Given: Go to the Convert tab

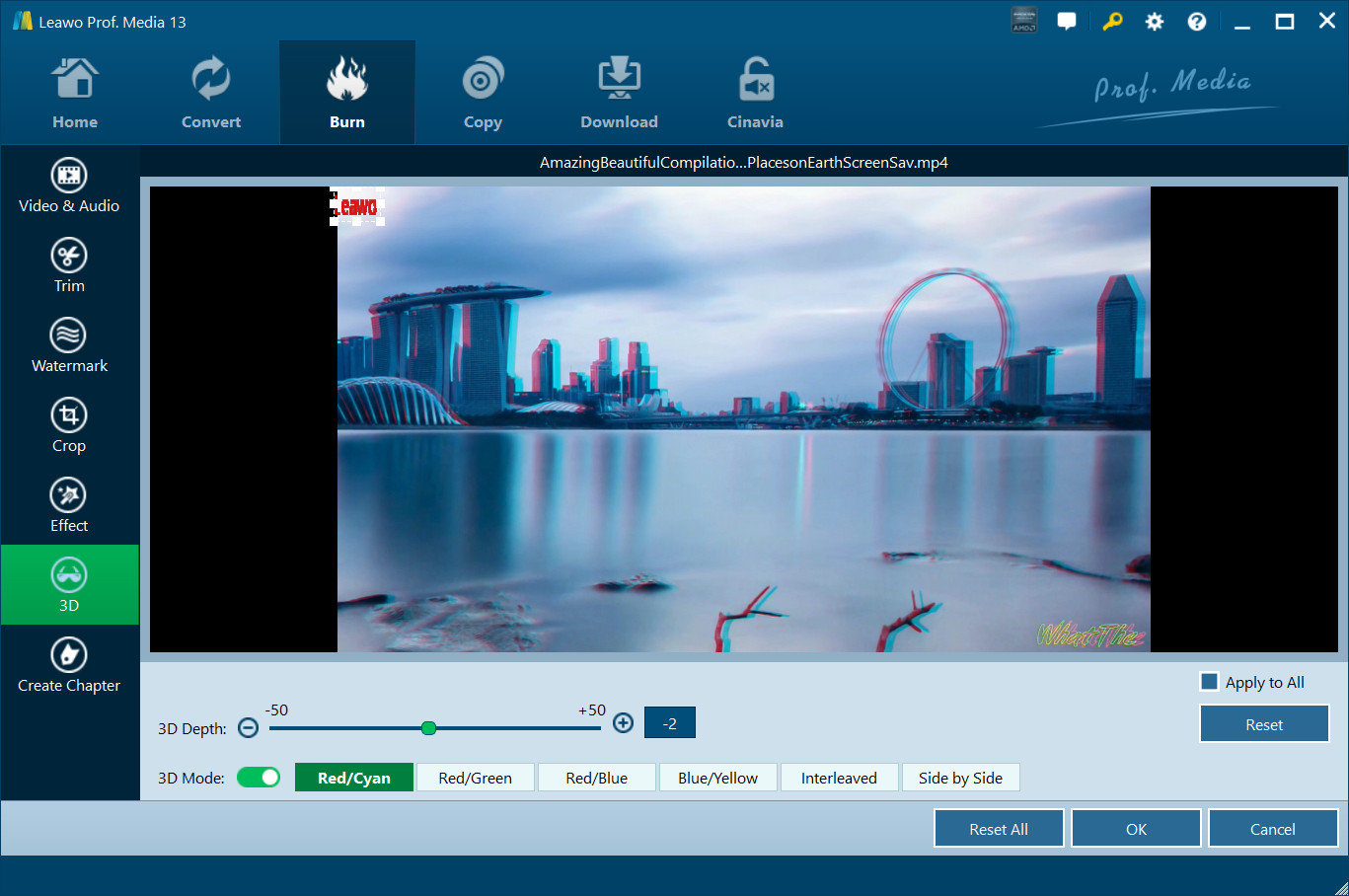Looking at the screenshot, I should [x=211, y=94].
